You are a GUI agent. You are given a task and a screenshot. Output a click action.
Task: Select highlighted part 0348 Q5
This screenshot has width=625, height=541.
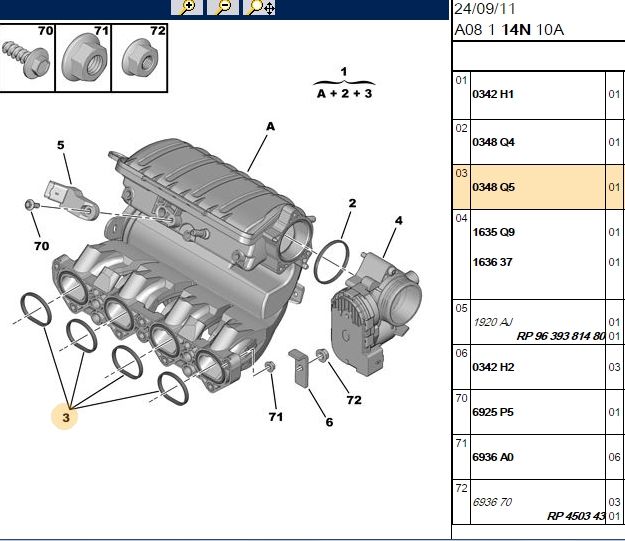pos(493,187)
